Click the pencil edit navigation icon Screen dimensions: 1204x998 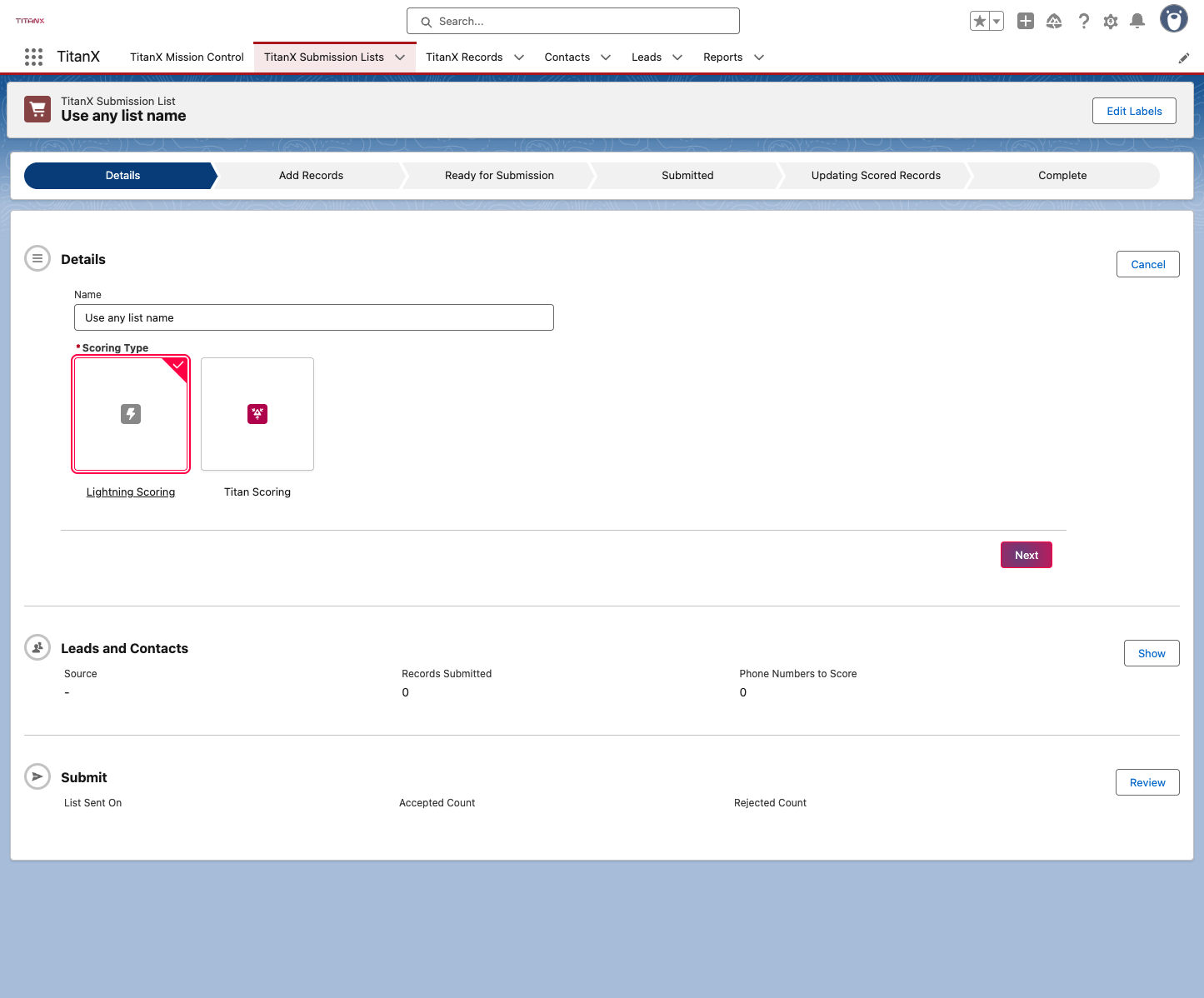click(1184, 57)
